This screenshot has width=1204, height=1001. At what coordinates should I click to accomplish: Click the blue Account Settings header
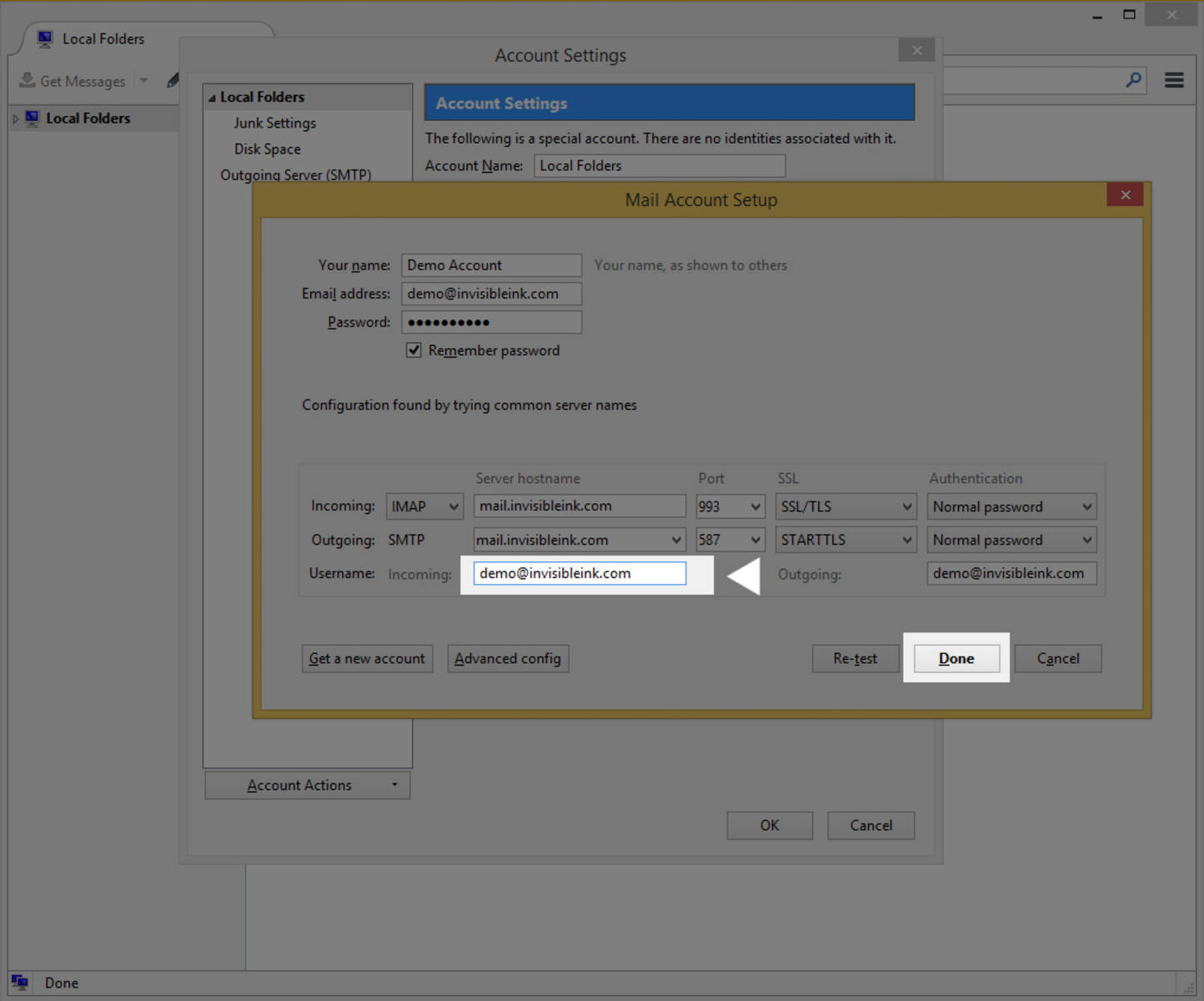pyautogui.click(x=670, y=103)
